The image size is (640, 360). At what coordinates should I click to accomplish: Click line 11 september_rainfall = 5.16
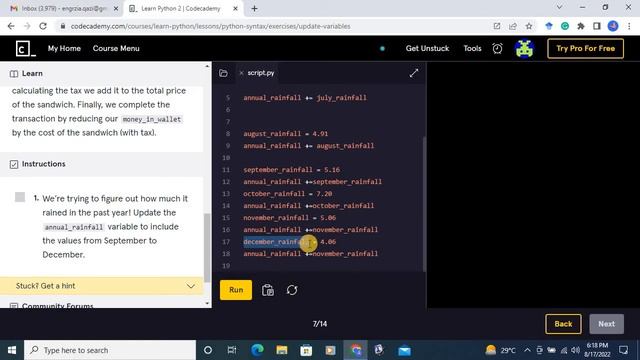[291, 170]
